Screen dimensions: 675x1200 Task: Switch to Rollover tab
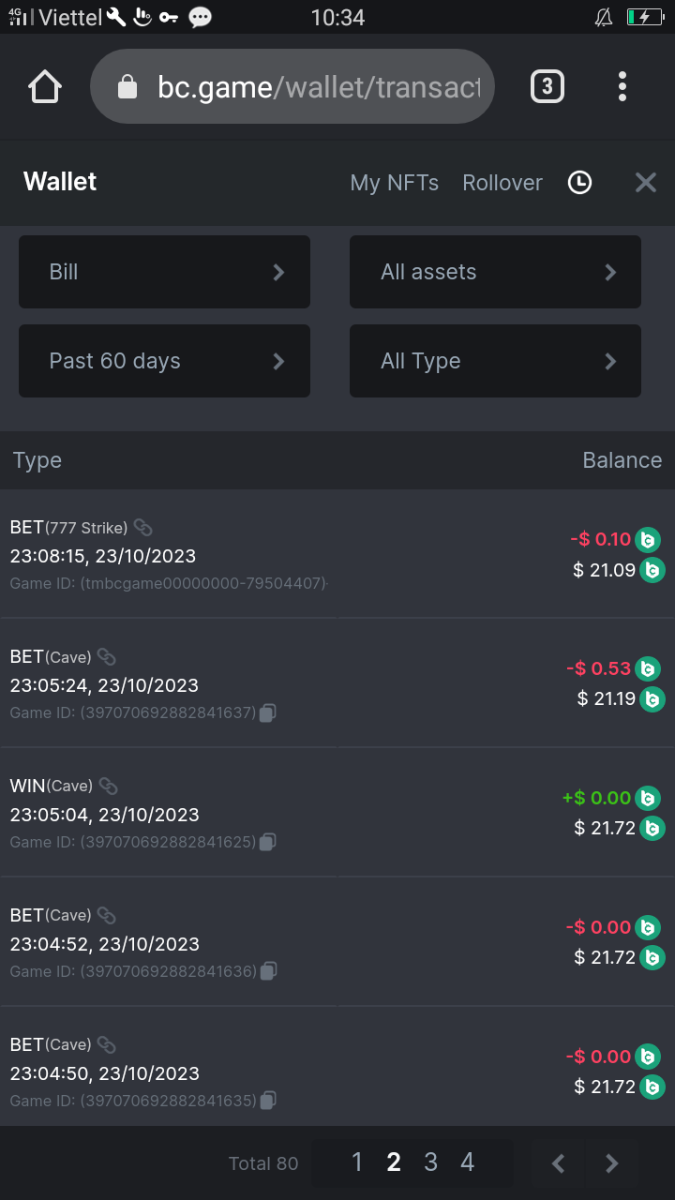coord(502,183)
